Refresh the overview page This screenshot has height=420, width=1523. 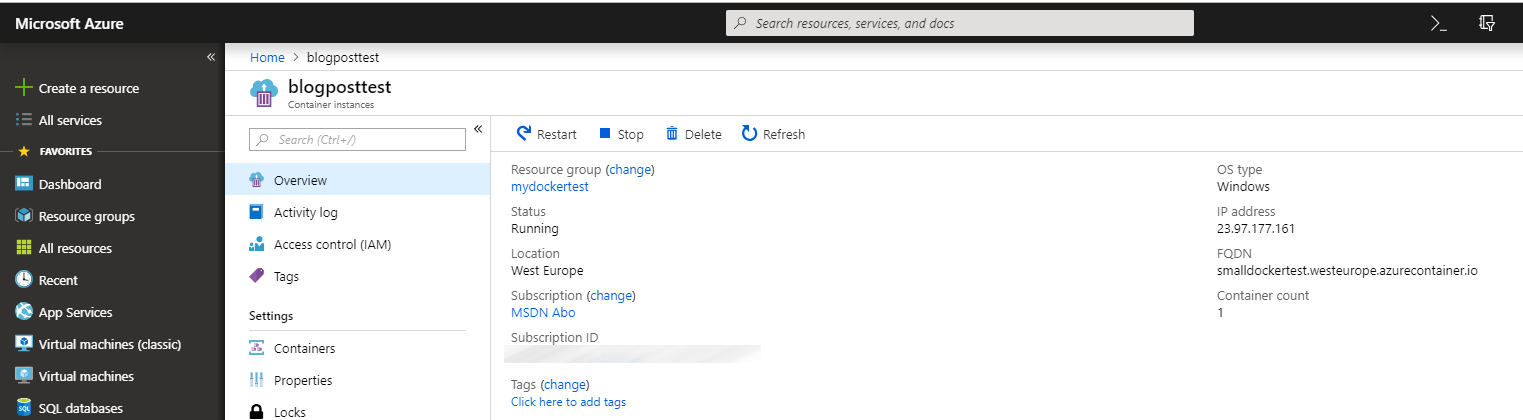tap(773, 134)
